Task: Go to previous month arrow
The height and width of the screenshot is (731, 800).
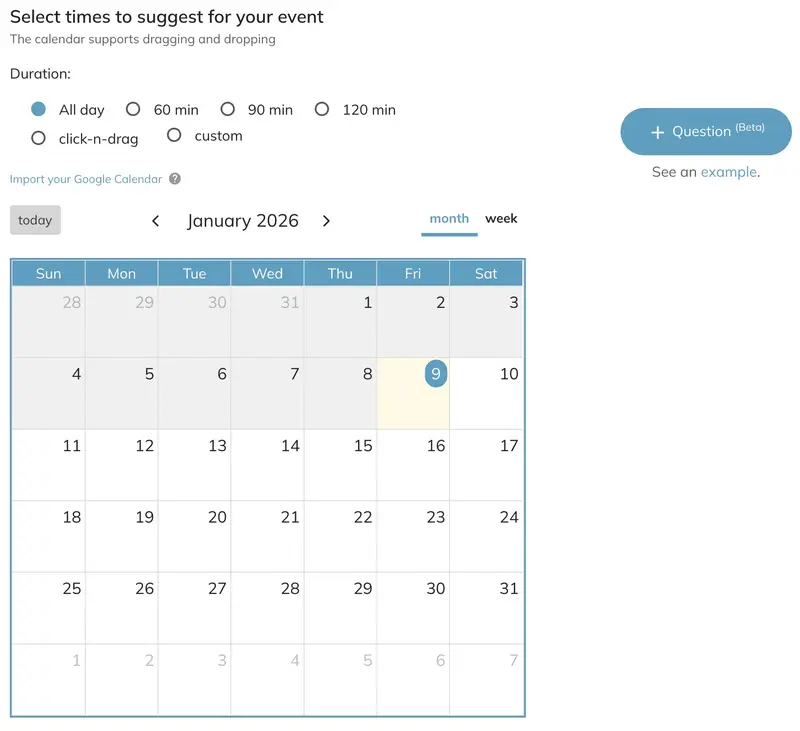Action: tap(156, 221)
